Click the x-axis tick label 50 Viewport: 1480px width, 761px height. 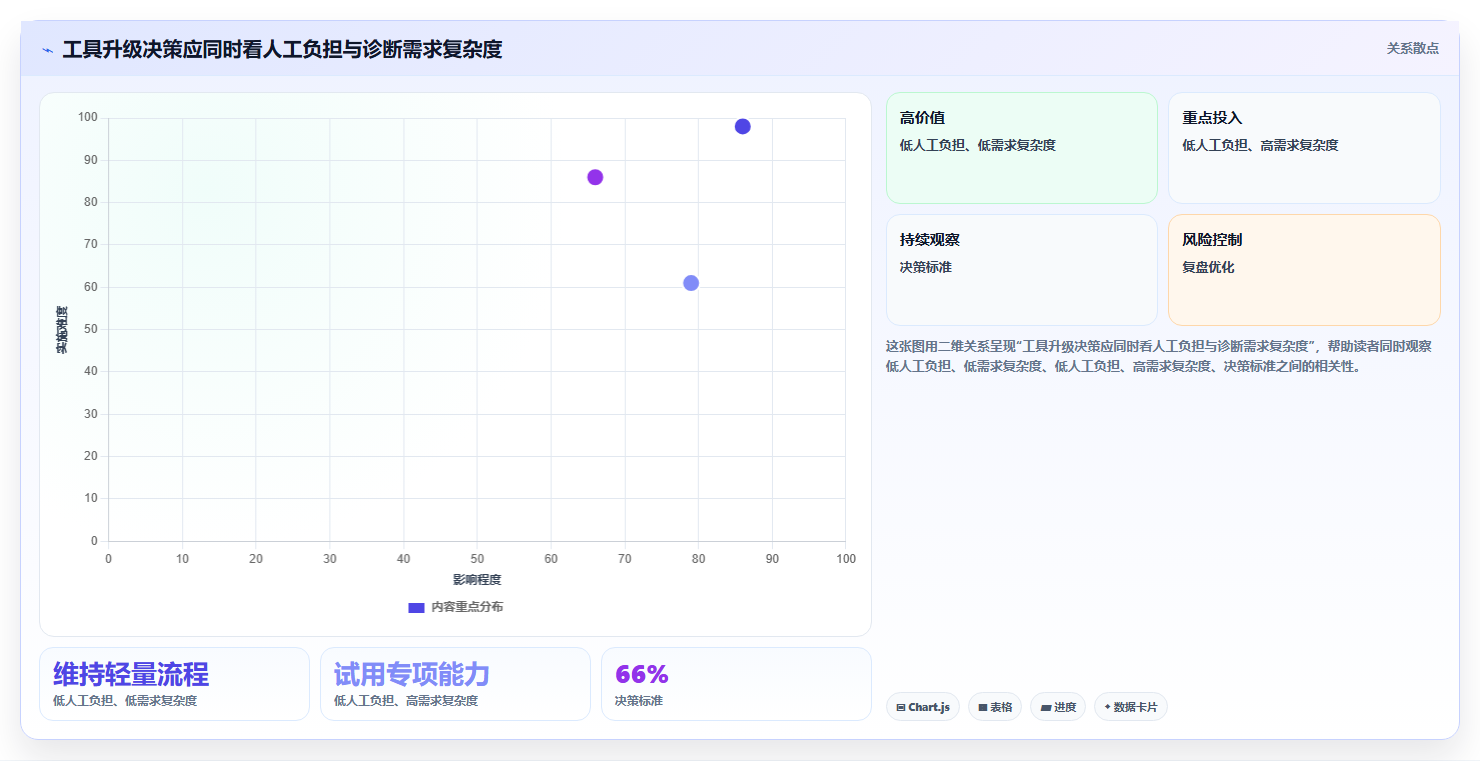click(x=477, y=559)
